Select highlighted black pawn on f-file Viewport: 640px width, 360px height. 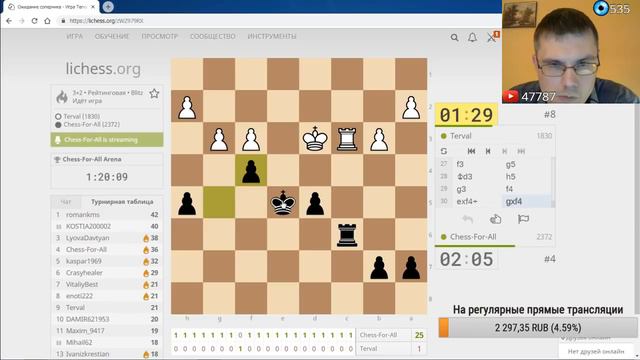[x=251, y=171]
